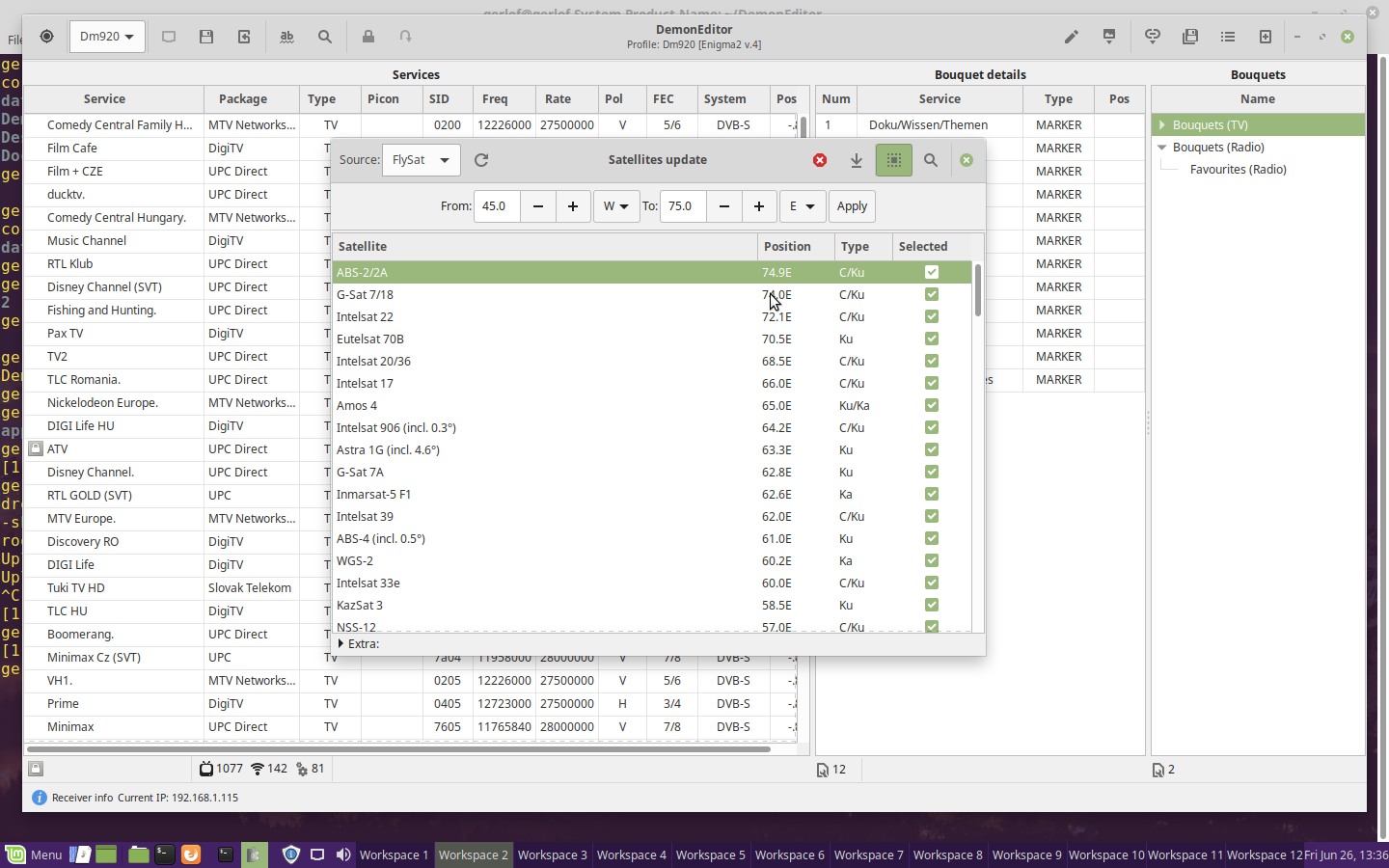Click the To position field showing 75.0
This screenshot has height=868, width=1389.
683,206
